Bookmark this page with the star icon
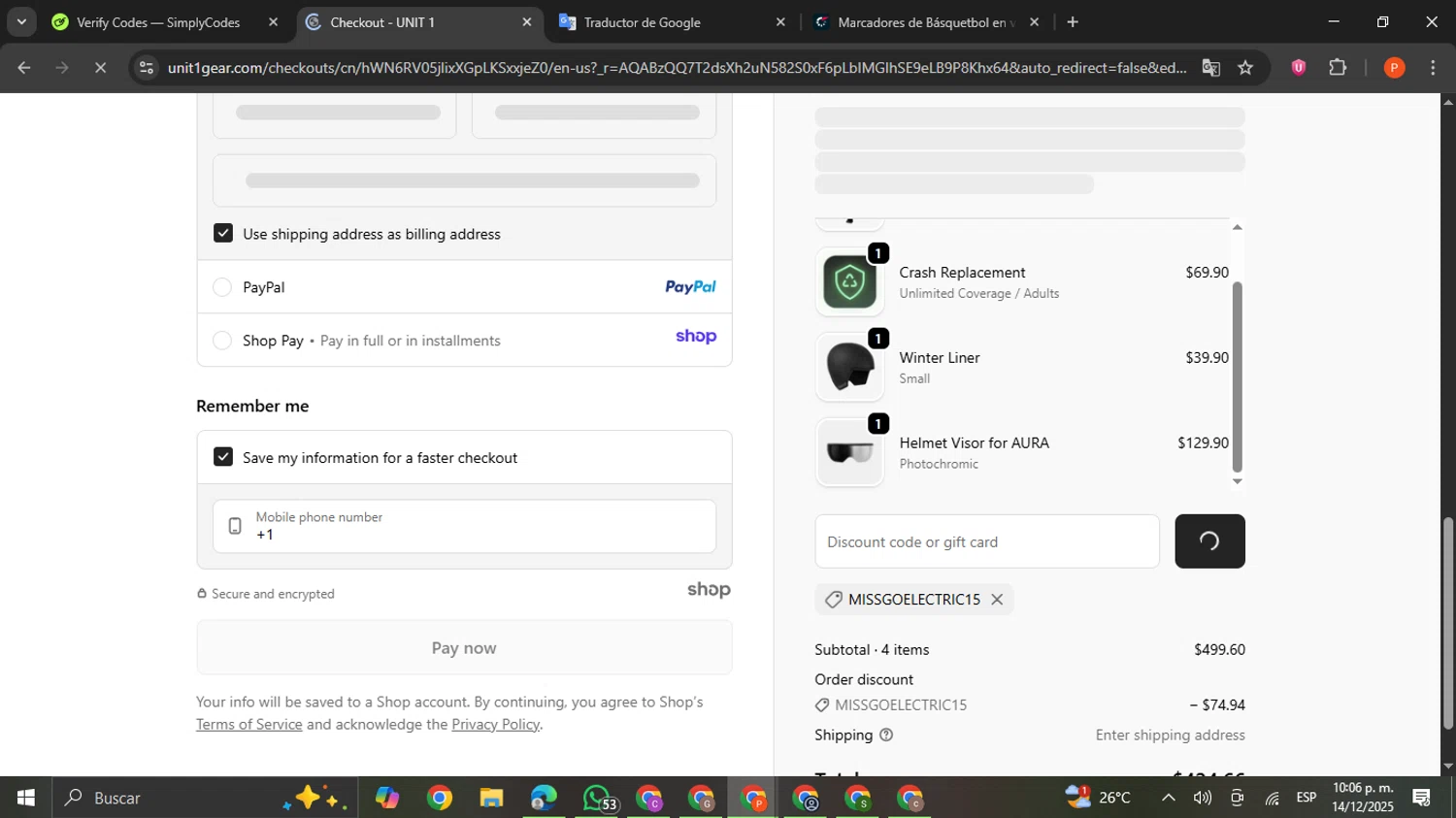1456x818 pixels. [x=1245, y=68]
